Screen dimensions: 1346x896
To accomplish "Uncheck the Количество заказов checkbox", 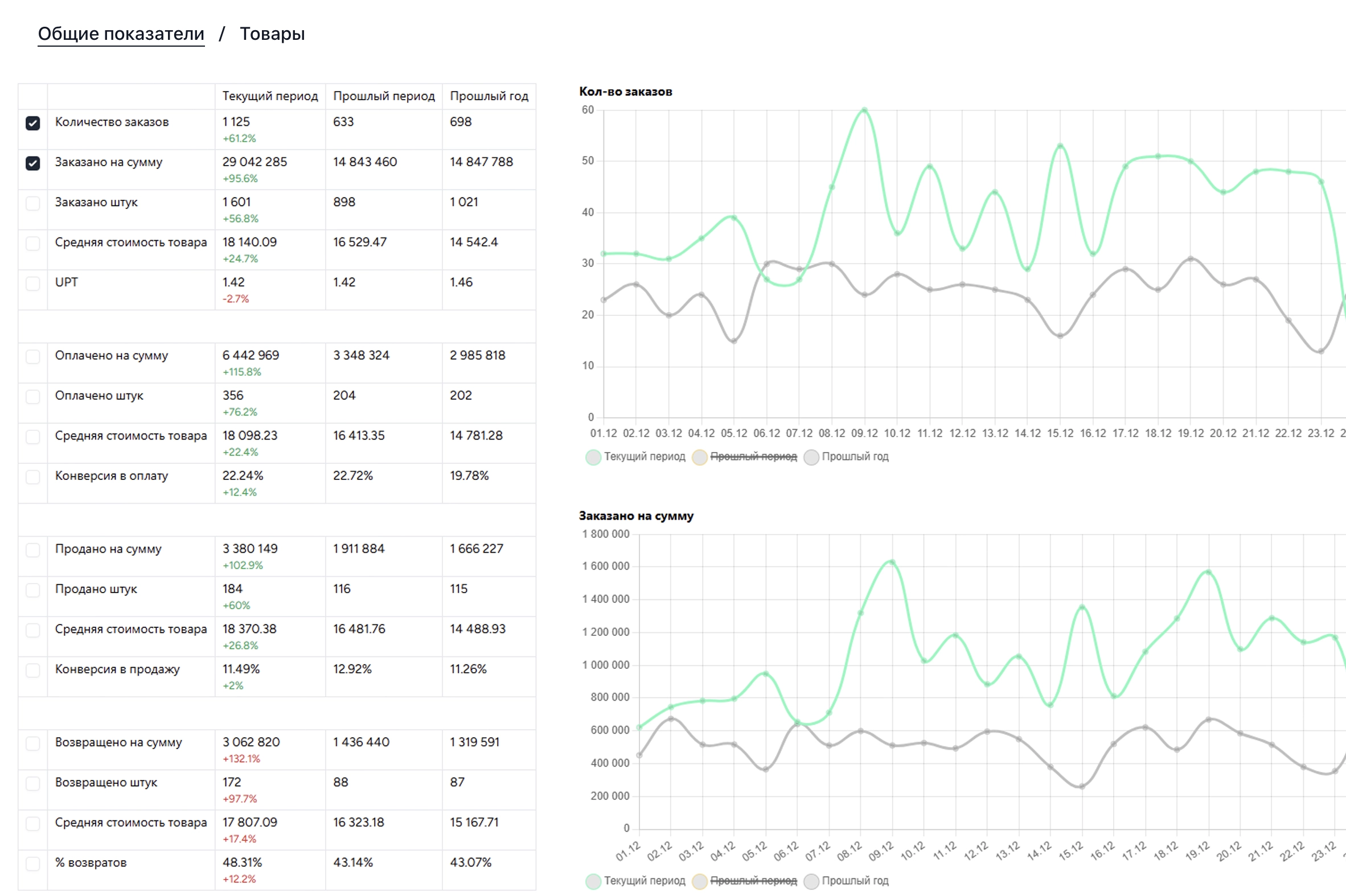I will (x=32, y=123).
